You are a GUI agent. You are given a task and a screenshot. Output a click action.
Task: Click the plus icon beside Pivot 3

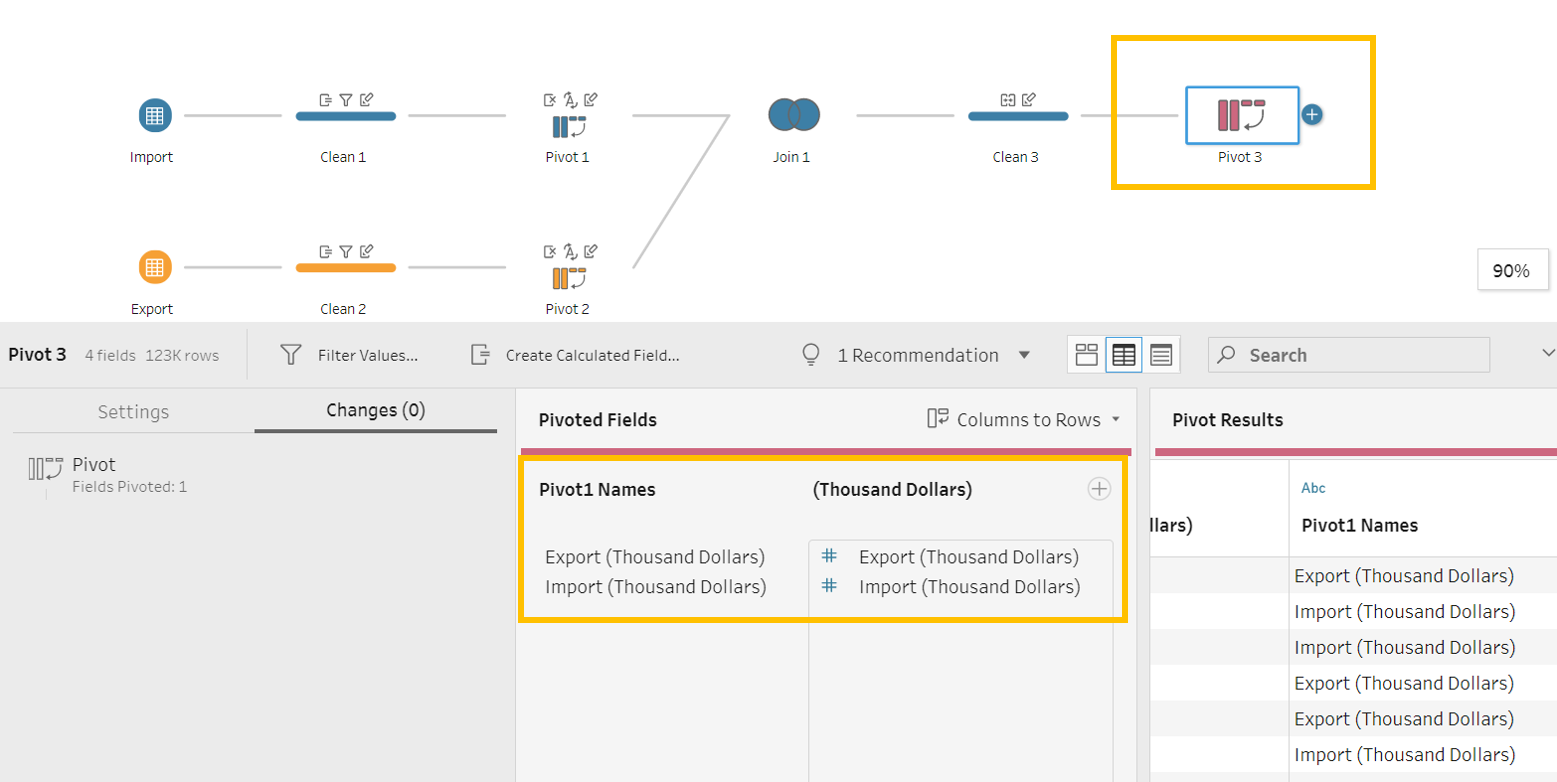click(1312, 115)
